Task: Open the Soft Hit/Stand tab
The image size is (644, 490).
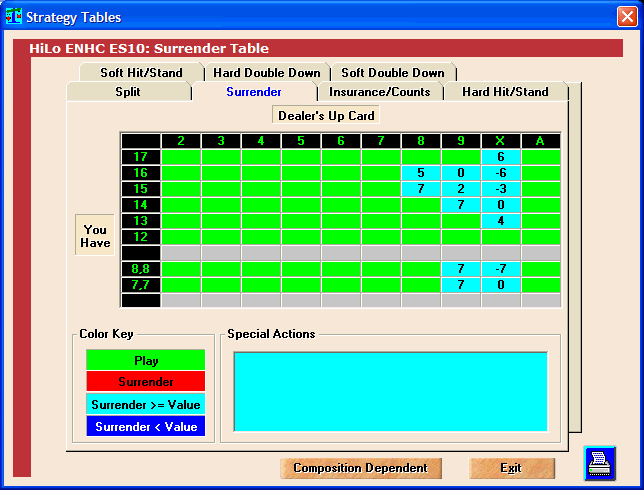Action: pos(141,73)
